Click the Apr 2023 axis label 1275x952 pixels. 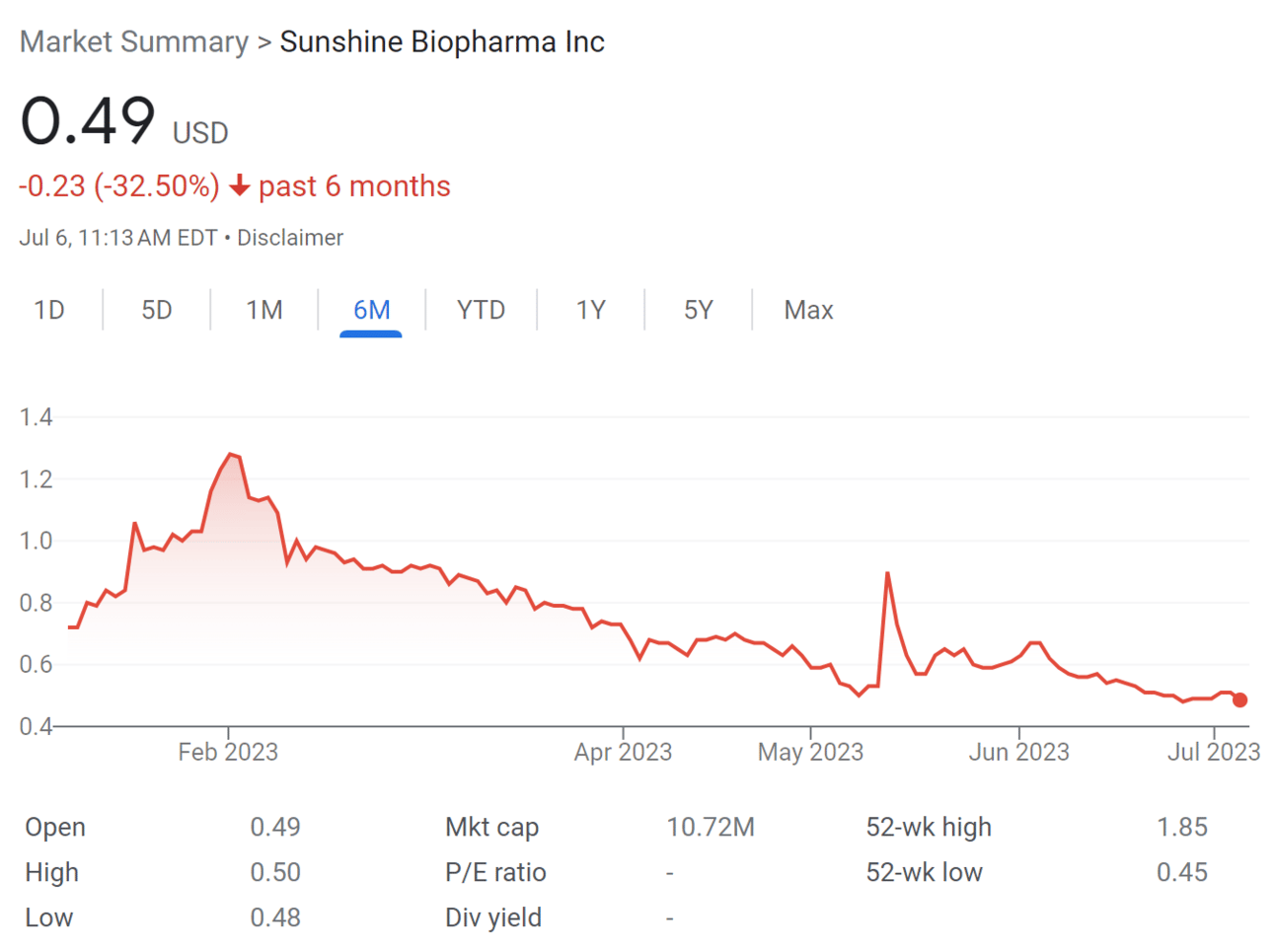pyautogui.click(x=623, y=753)
